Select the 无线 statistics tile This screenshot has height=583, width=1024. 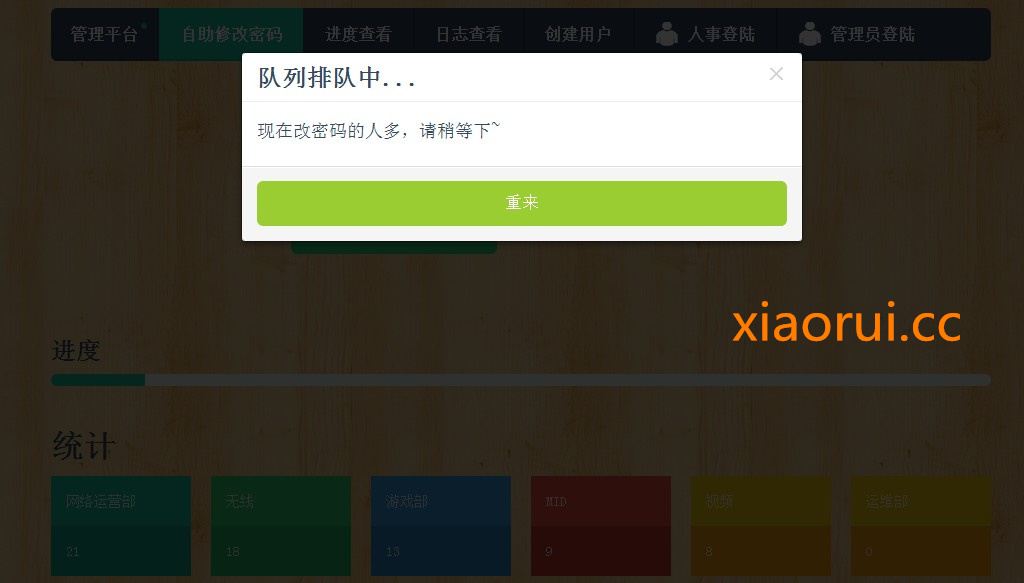tap(281, 526)
